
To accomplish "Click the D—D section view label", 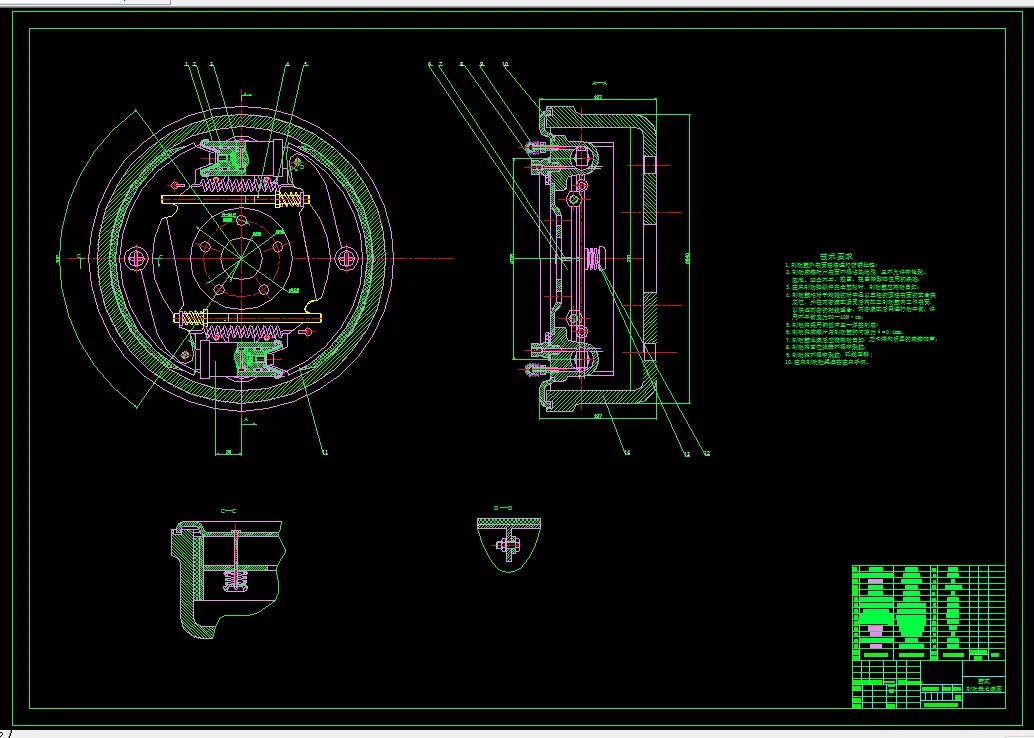I will click(503, 508).
